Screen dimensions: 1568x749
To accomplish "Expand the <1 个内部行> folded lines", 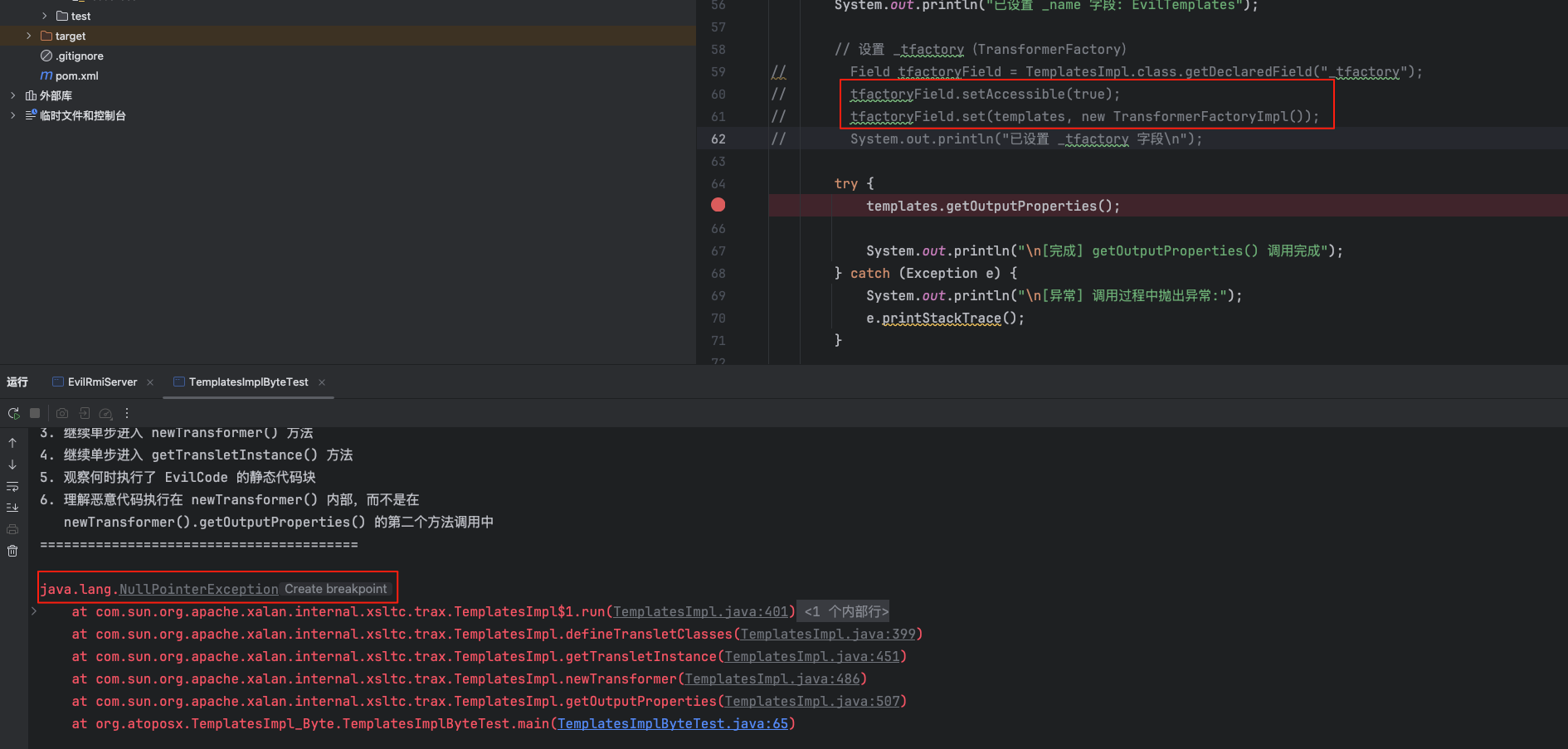I will [x=843, y=611].
